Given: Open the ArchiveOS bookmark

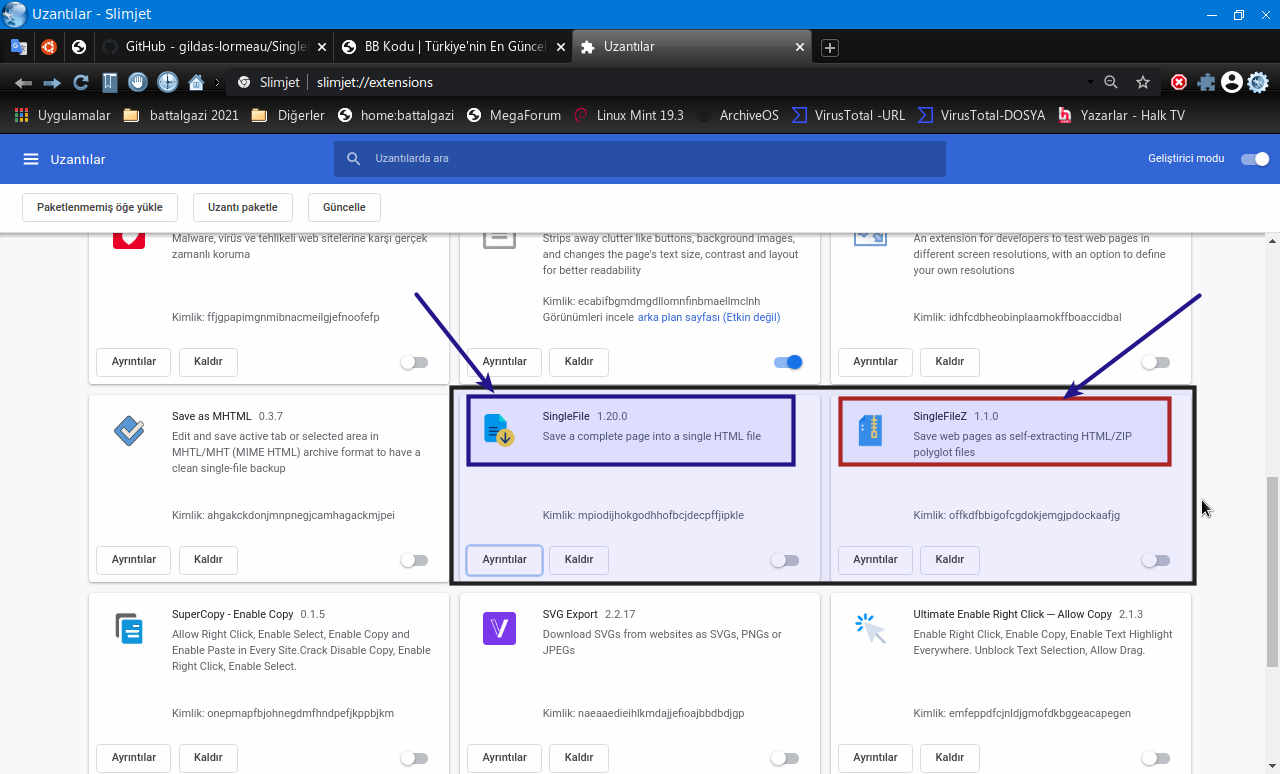Looking at the screenshot, I should pos(737,115).
